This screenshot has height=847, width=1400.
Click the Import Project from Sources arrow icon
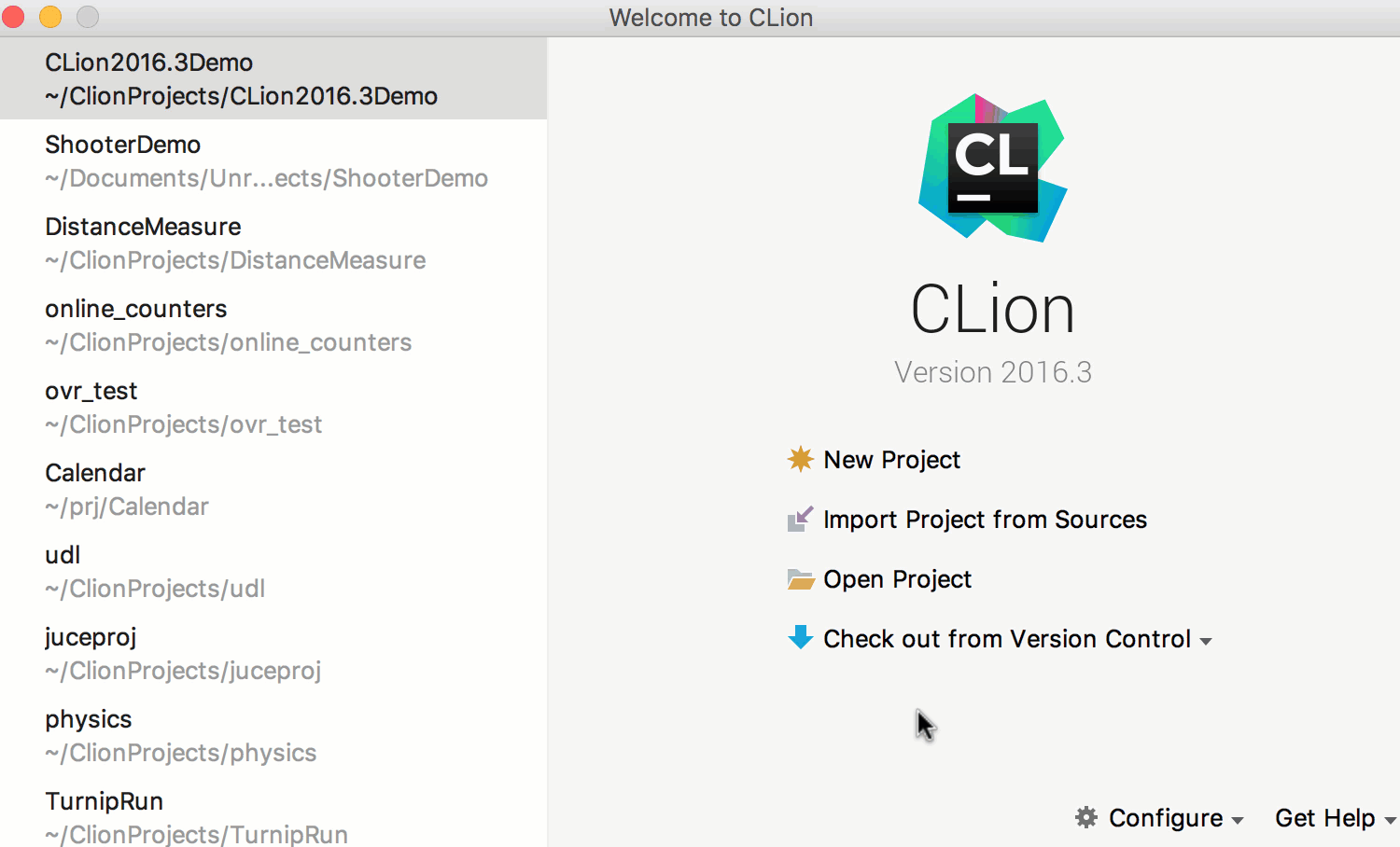801,519
